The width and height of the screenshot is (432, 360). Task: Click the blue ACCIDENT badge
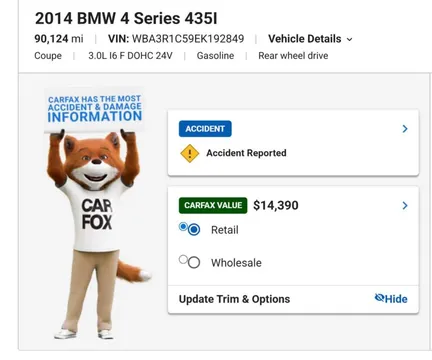click(205, 129)
